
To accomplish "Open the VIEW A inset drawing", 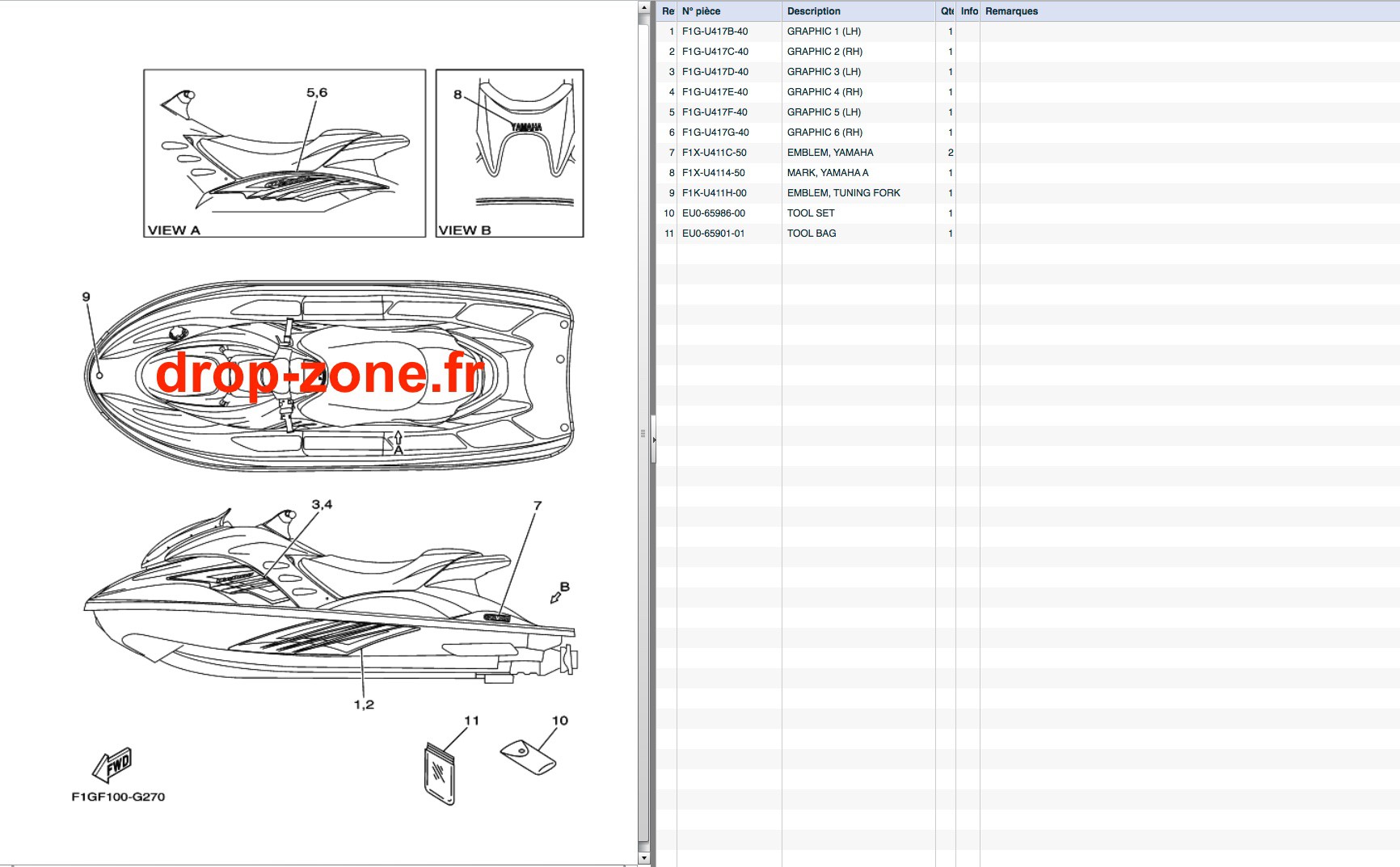I will pyautogui.click(x=285, y=154).
